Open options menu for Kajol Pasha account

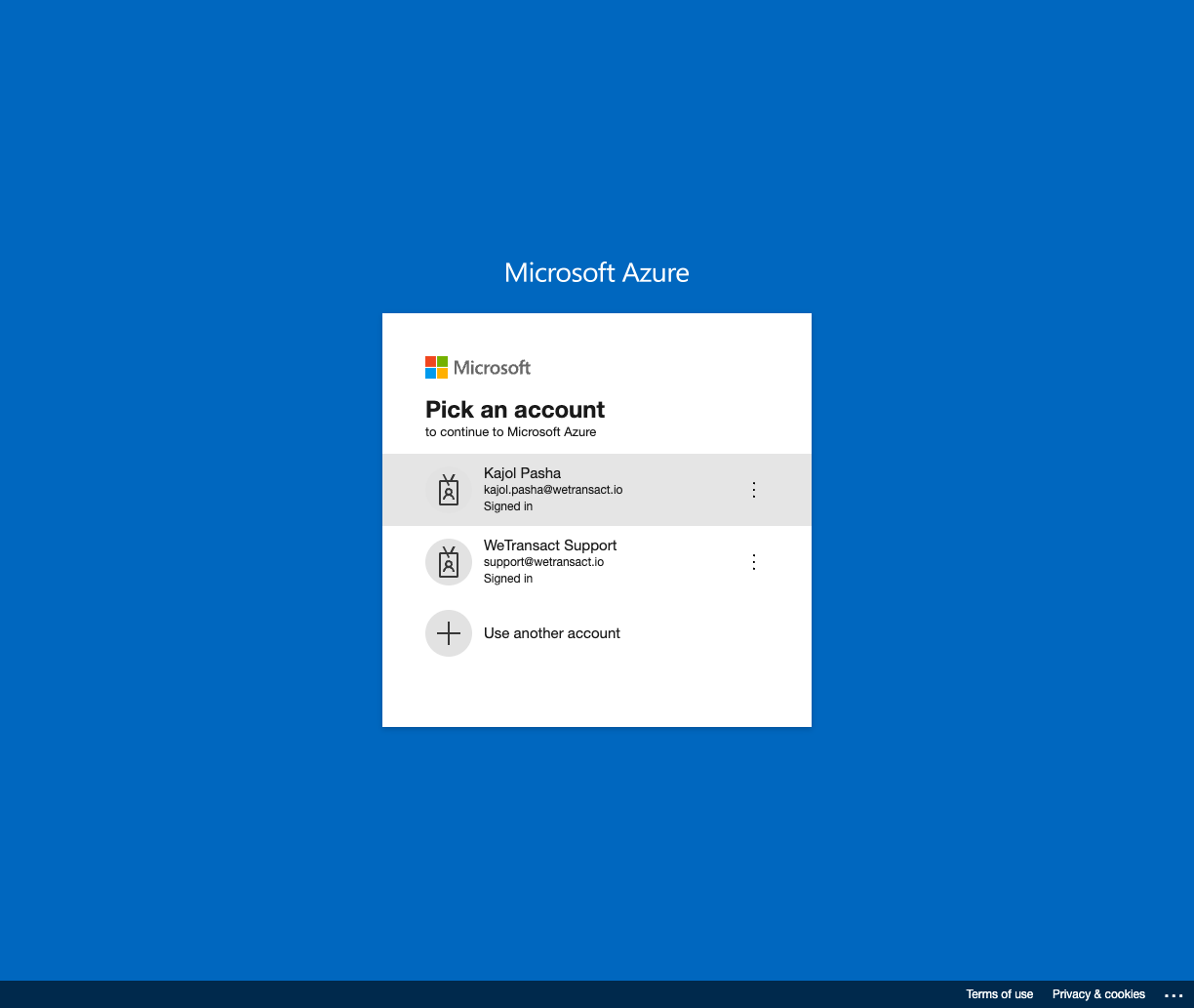tap(753, 490)
